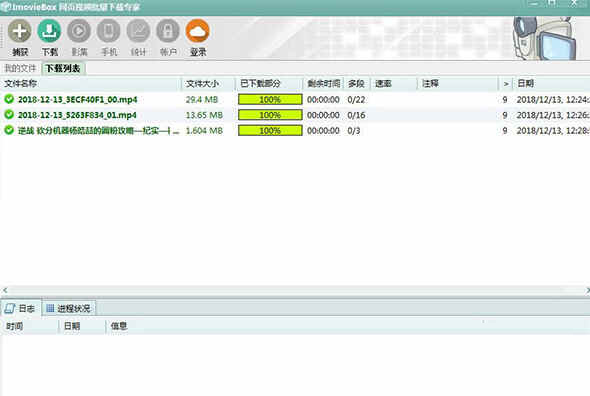The image size is (590, 396).
Task: Click the 信息 log column header
Action: (x=348, y=326)
